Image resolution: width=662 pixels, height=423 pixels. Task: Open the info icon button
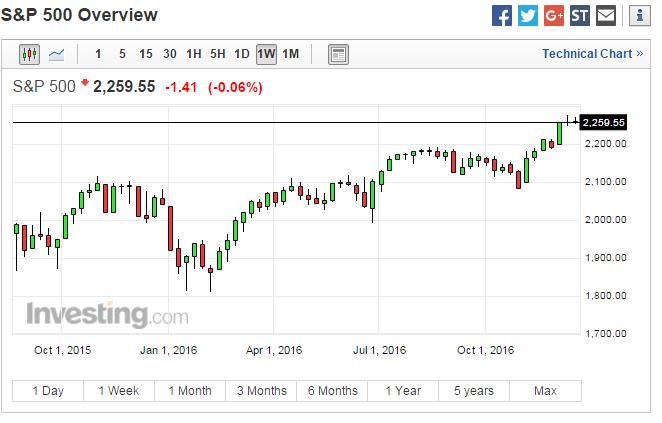click(x=640, y=16)
